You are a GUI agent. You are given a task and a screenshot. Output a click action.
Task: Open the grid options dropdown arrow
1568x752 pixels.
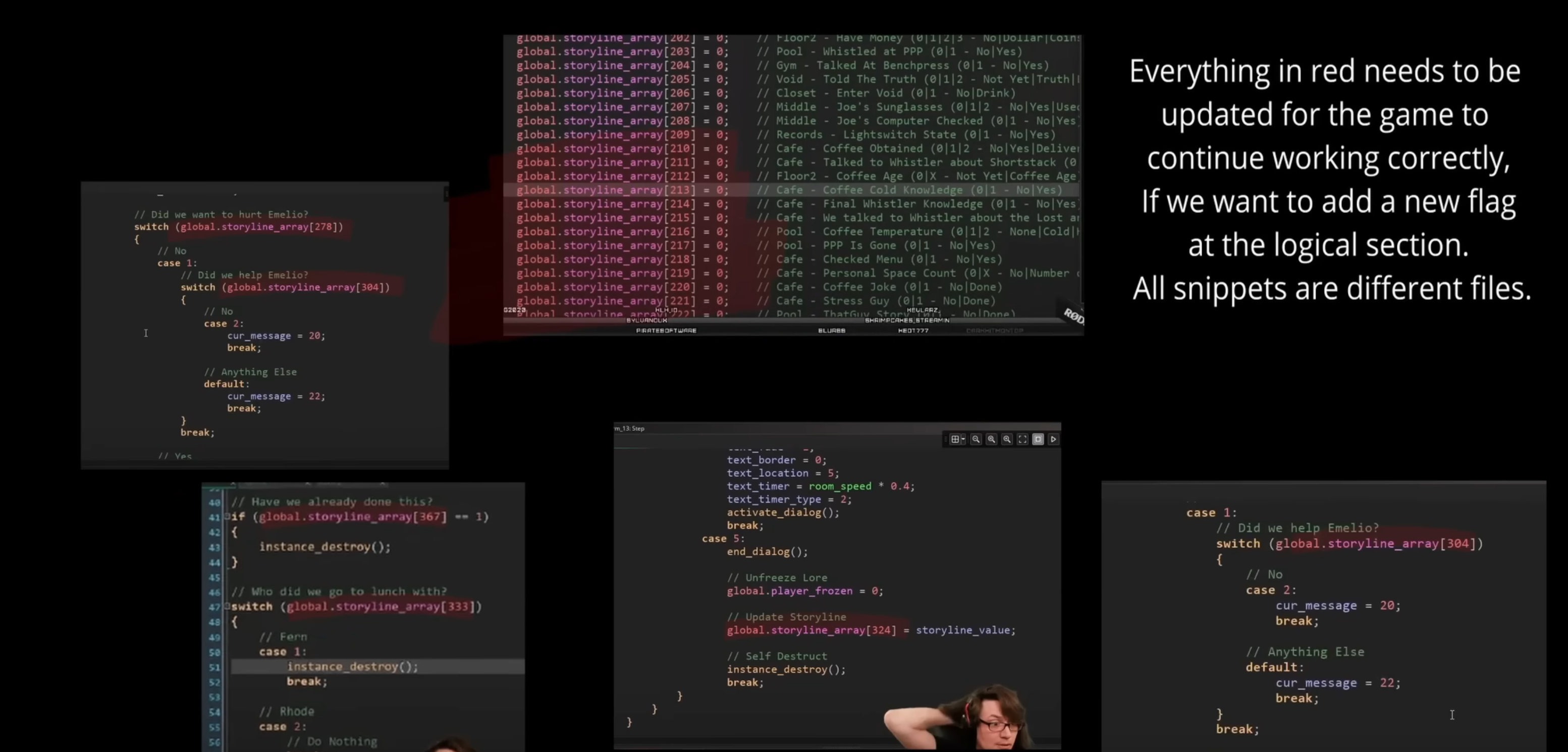point(963,439)
